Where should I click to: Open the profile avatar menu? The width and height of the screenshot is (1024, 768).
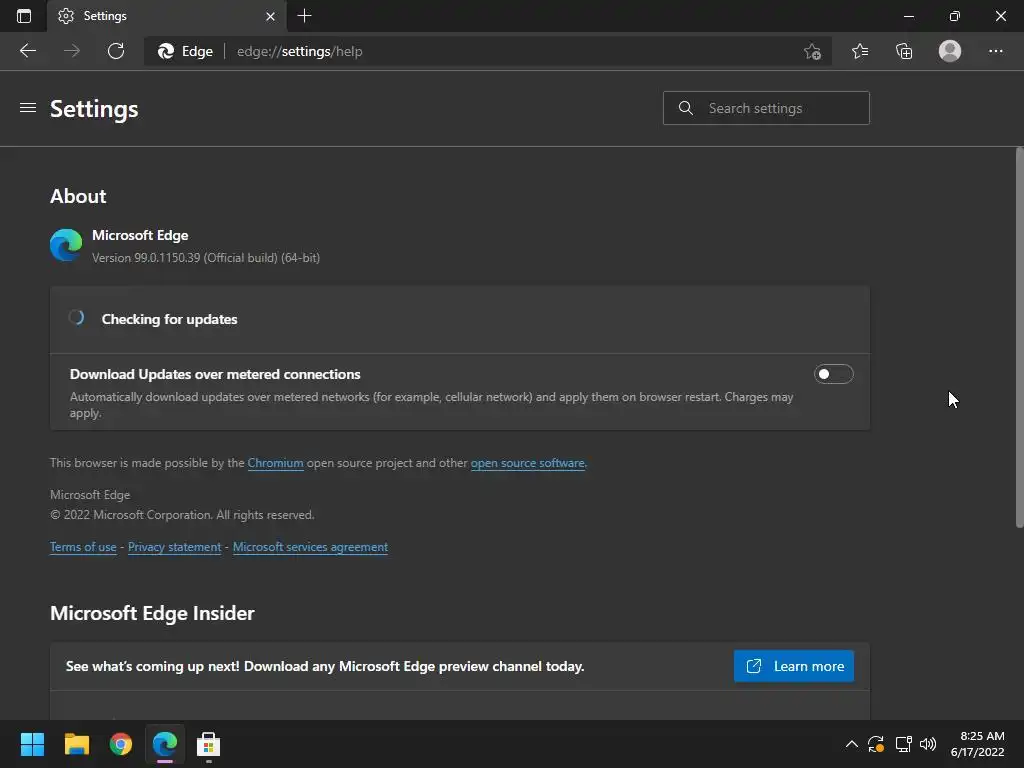[x=950, y=51]
